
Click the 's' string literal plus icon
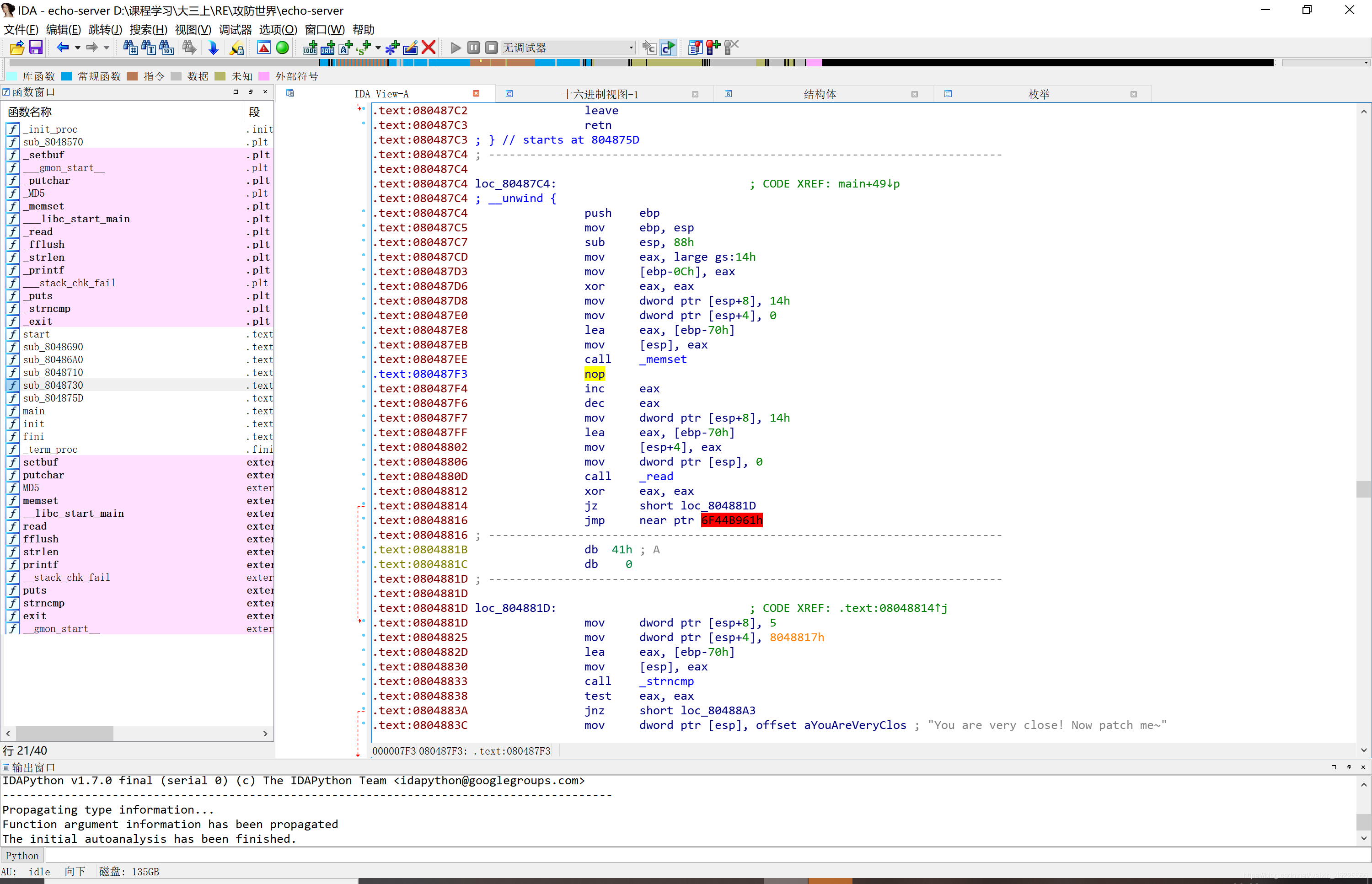(364, 48)
